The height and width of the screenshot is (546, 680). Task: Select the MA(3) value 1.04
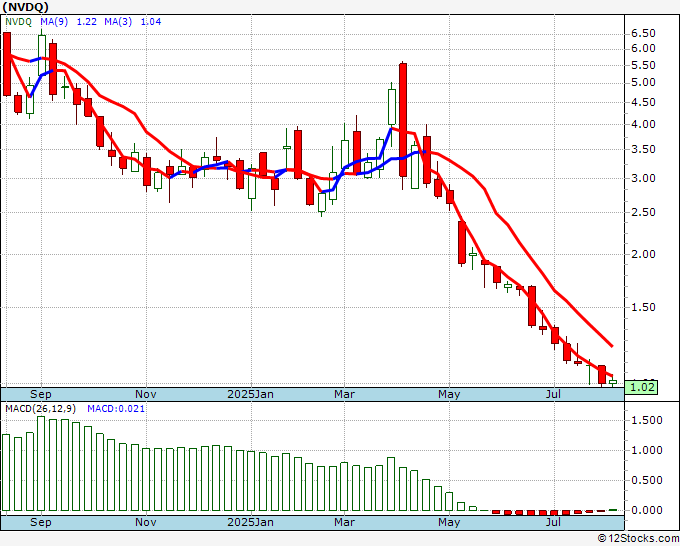(x=151, y=22)
